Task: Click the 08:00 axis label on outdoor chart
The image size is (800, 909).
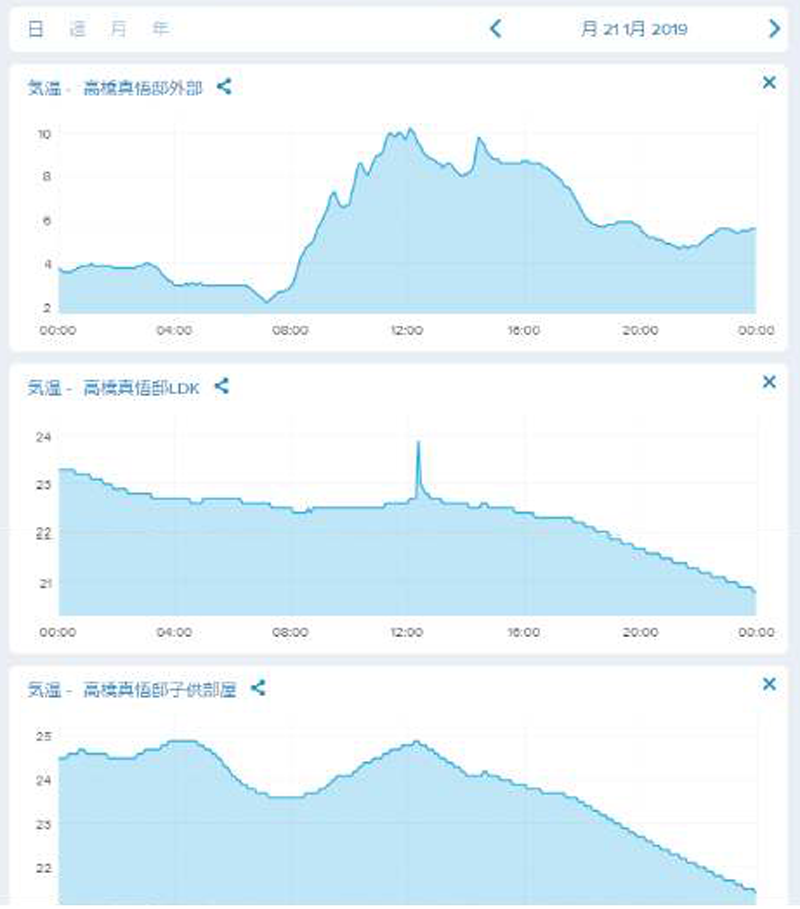Action: [291, 330]
